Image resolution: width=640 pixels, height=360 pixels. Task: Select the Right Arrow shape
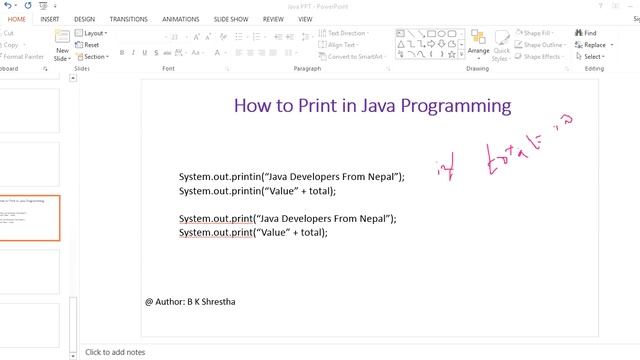click(x=431, y=44)
